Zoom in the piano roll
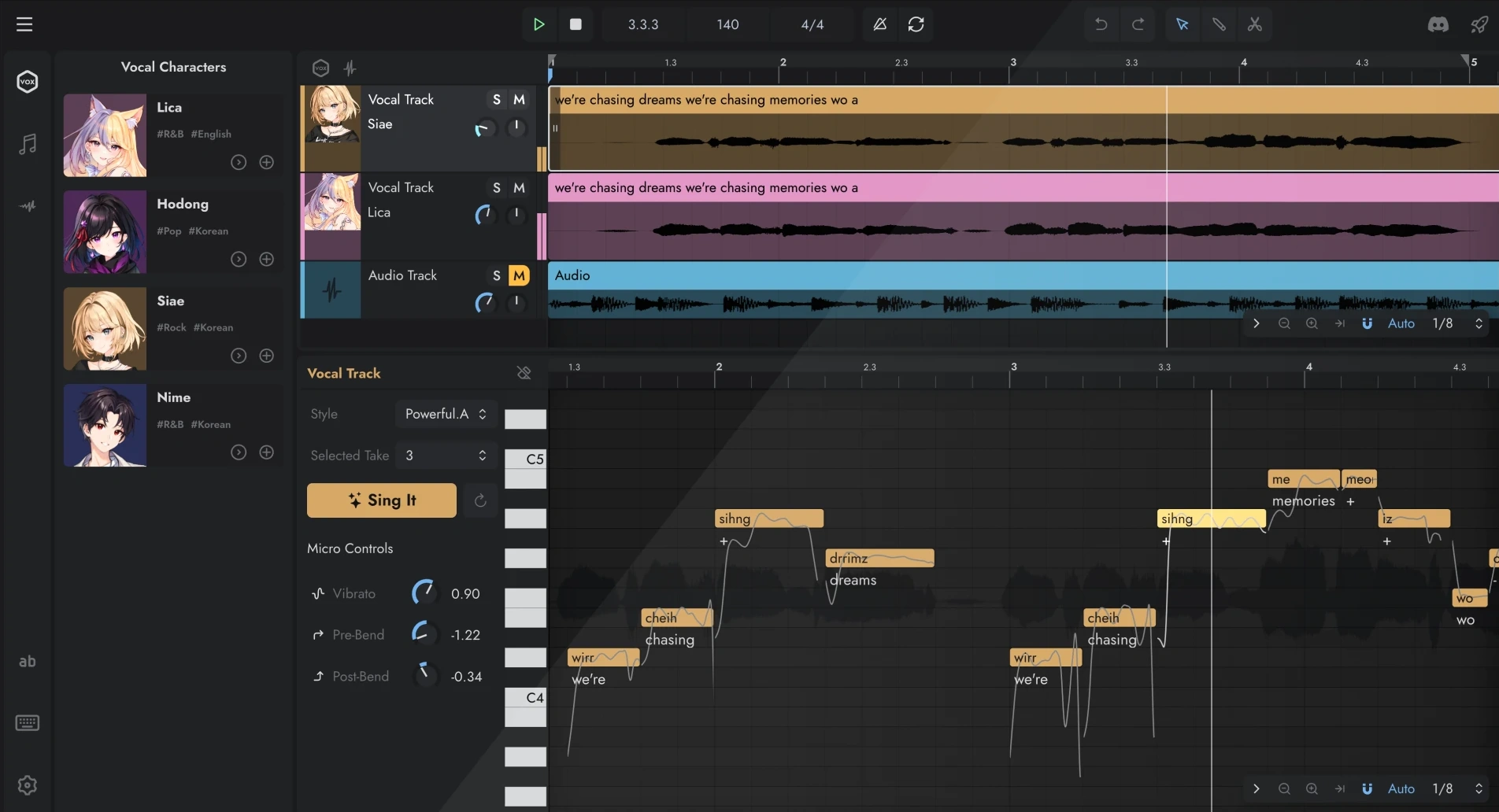 coord(1312,788)
